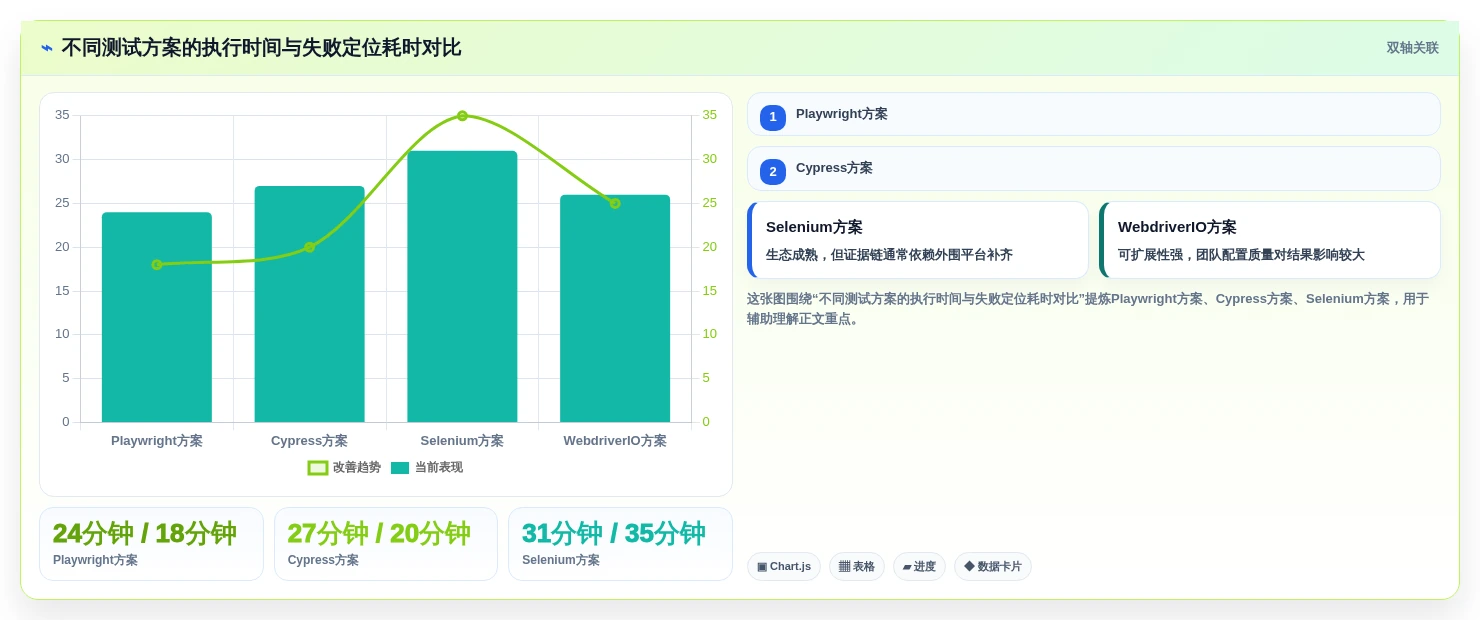Screen dimensions: 1480x620
Task: Click the Cypress方案 bar in chart
Action: [309, 304]
